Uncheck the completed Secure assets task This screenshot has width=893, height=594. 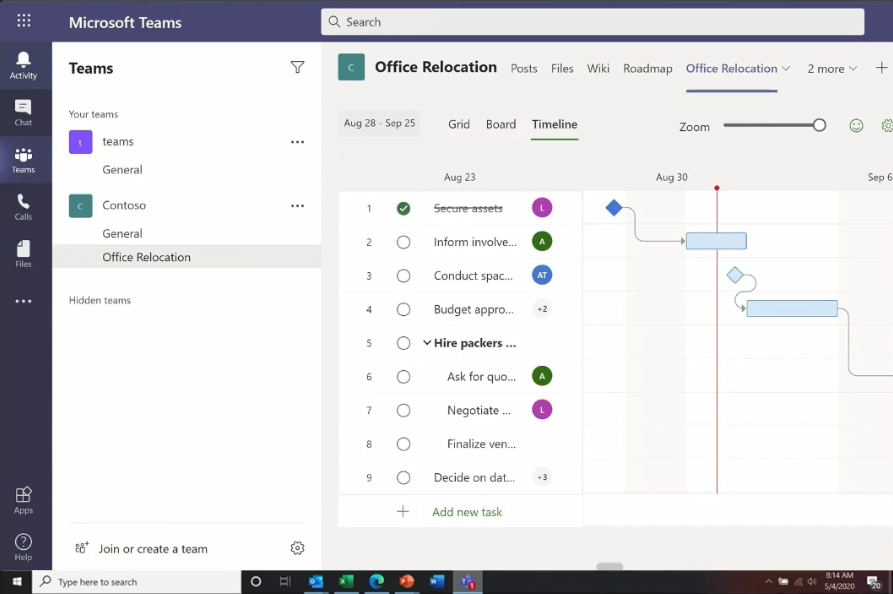403,208
